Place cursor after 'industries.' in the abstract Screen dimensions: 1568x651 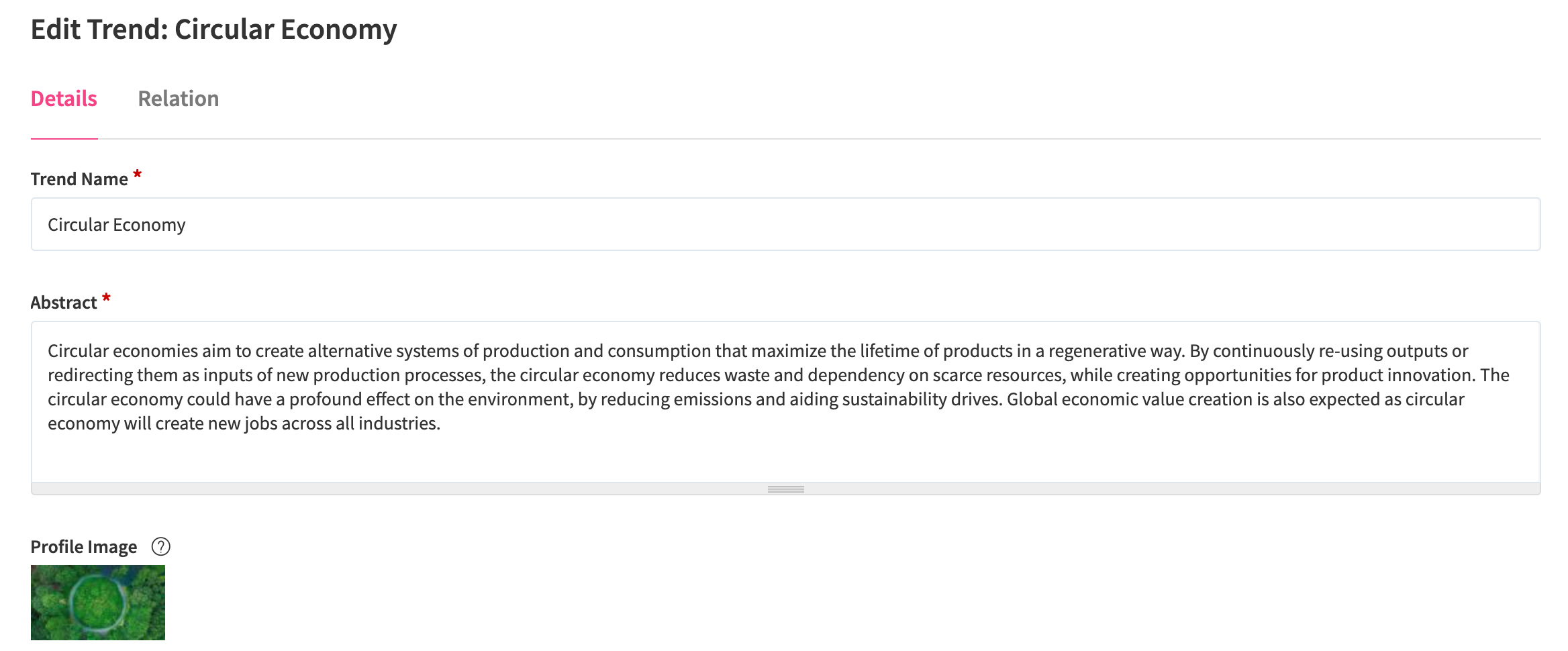coord(441,423)
